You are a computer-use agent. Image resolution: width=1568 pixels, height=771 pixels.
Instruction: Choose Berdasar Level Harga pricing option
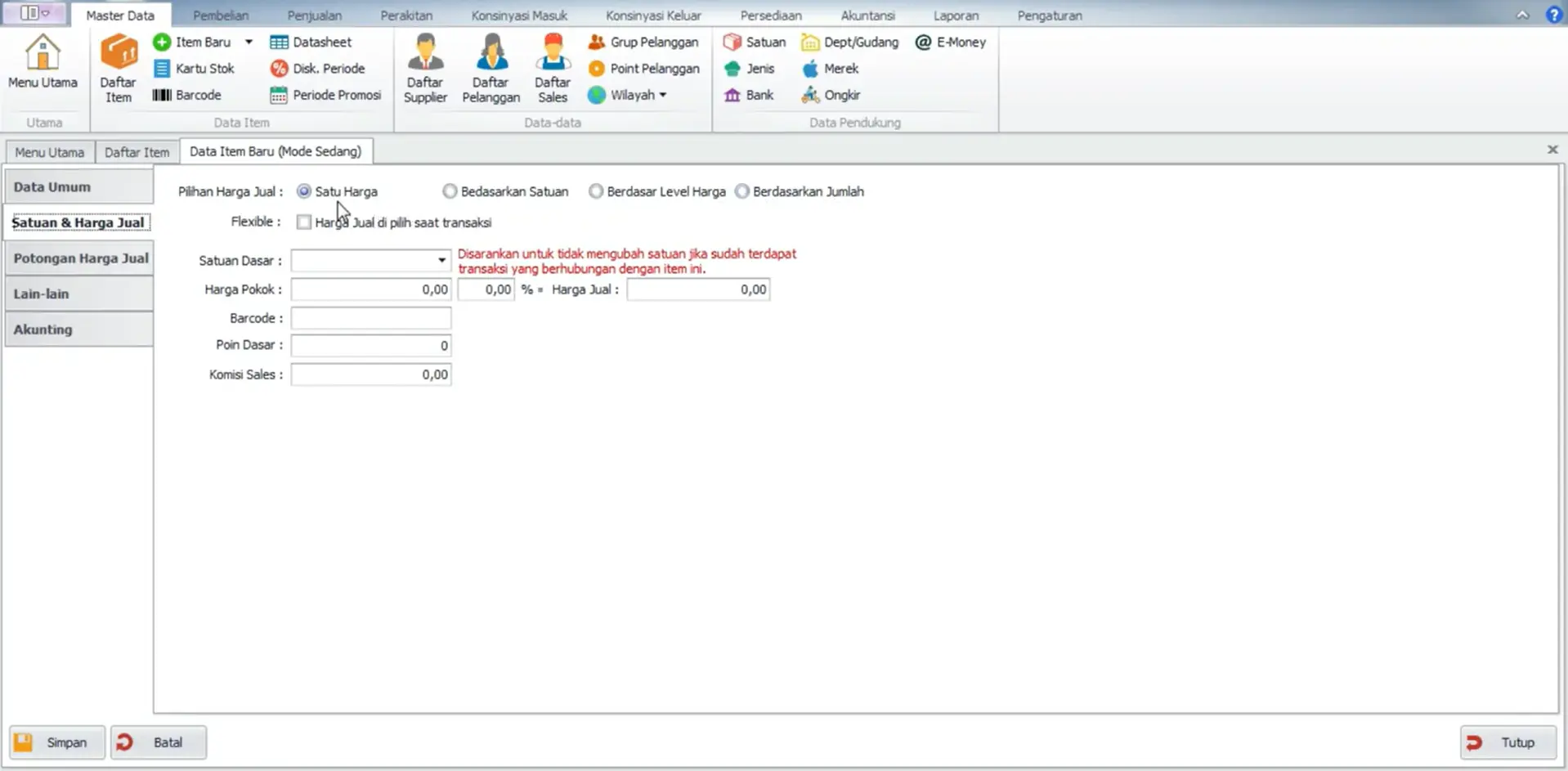tap(596, 191)
